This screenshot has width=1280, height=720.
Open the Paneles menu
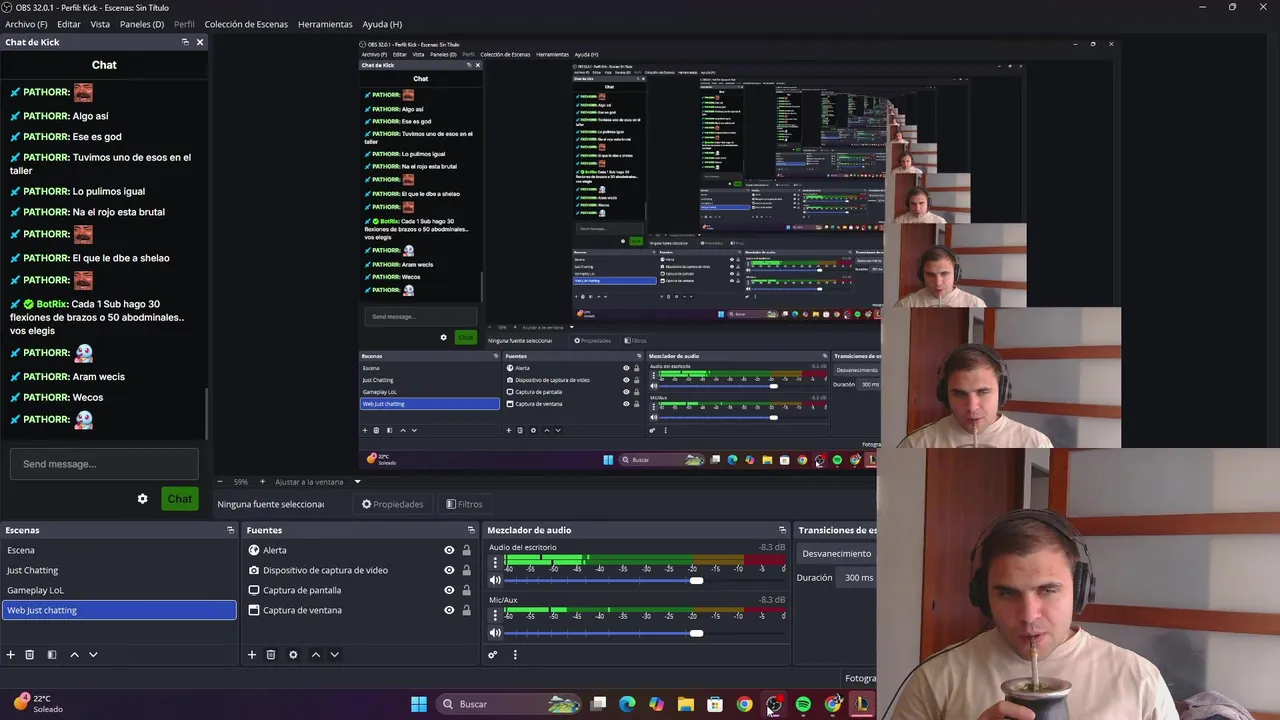tap(142, 24)
